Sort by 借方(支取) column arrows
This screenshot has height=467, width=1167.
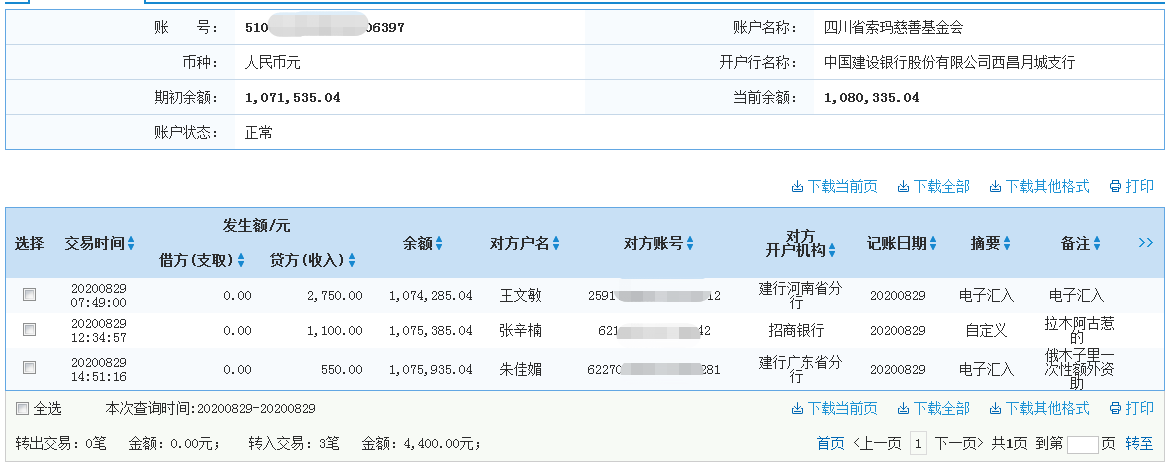pyautogui.click(x=240, y=260)
